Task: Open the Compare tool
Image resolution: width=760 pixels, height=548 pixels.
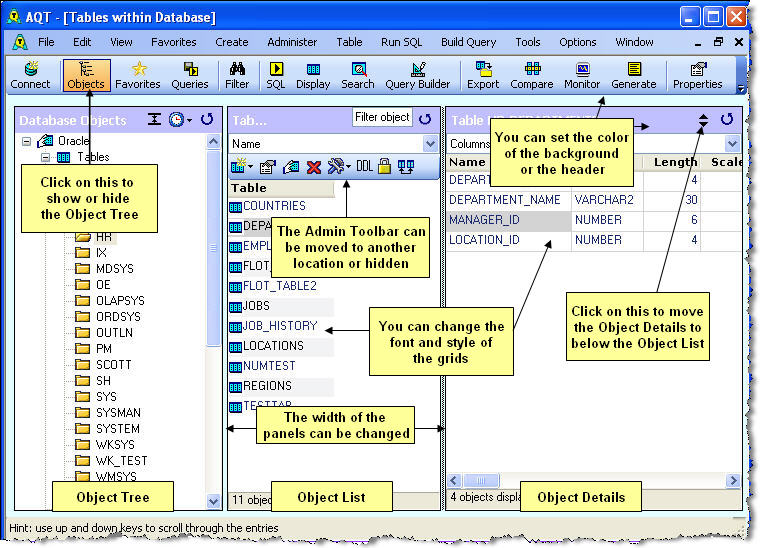Action: click(x=532, y=75)
